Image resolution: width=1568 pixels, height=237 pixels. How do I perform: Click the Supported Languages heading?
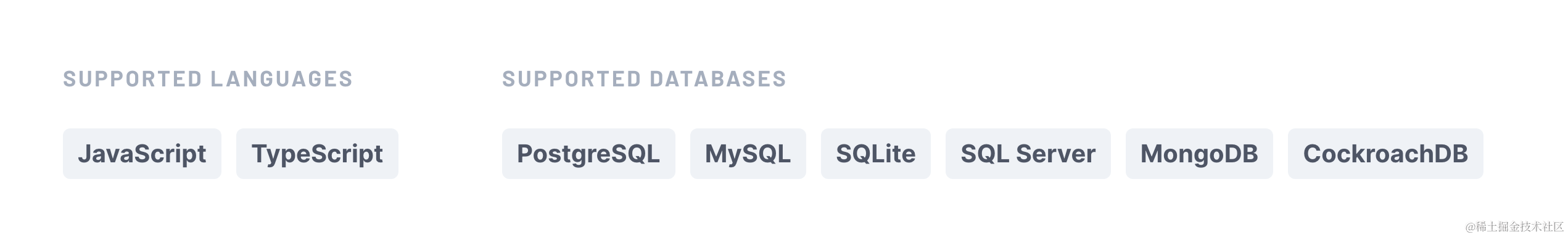pyautogui.click(x=208, y=79)
